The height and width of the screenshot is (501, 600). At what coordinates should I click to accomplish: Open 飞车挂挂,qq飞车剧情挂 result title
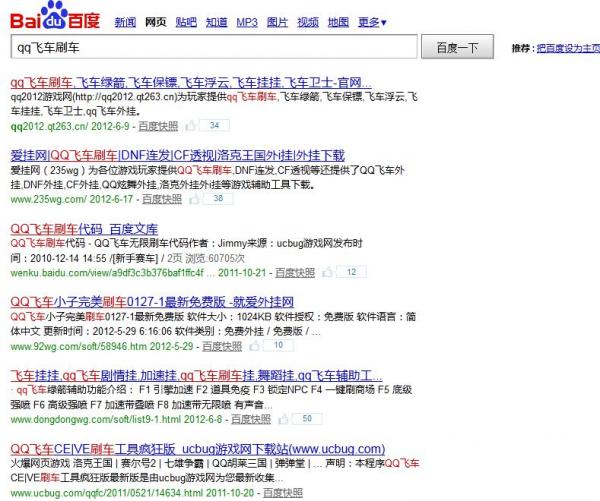[196, 375]
